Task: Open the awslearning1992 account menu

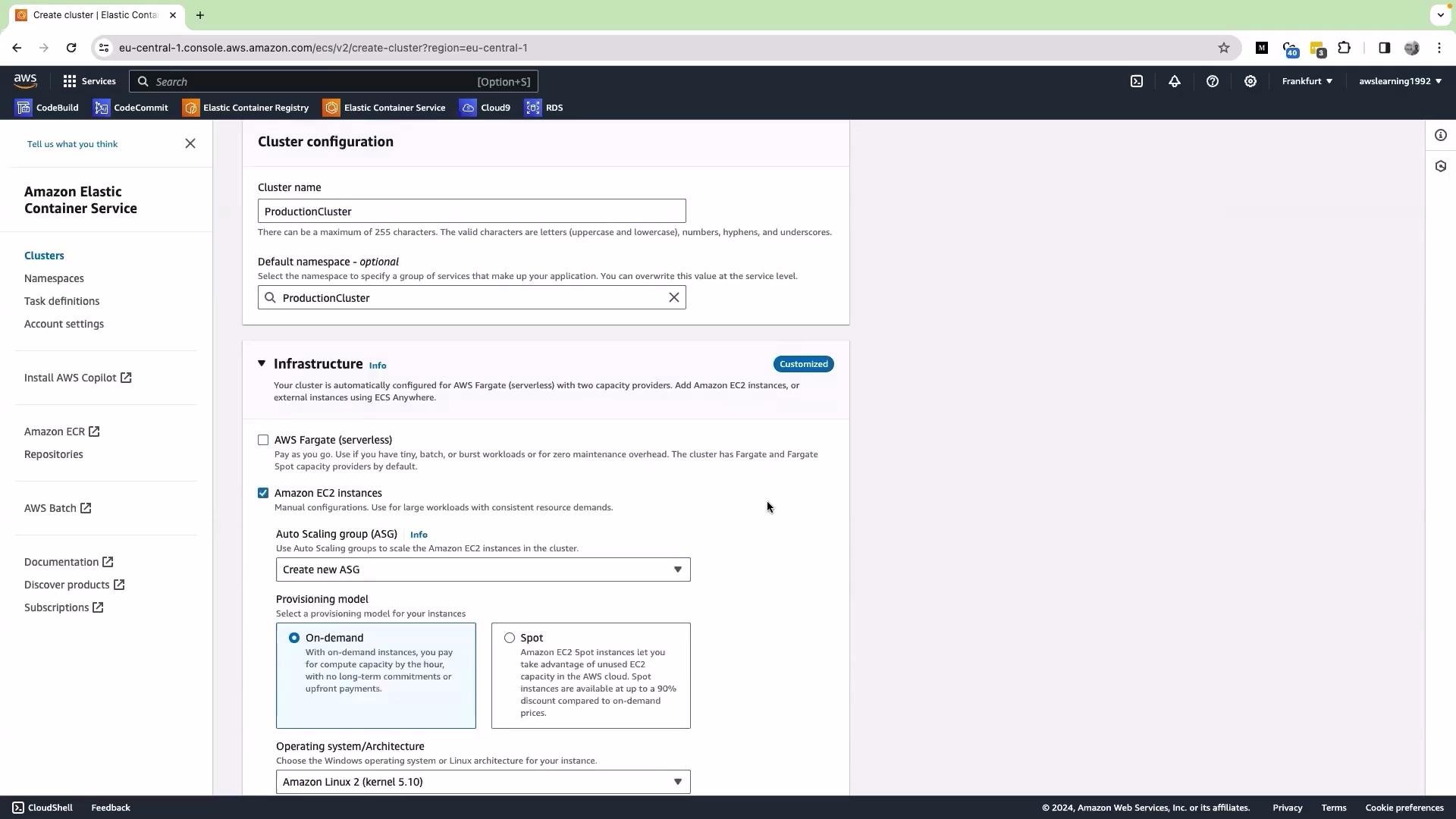Action: tap(1400, 81)
